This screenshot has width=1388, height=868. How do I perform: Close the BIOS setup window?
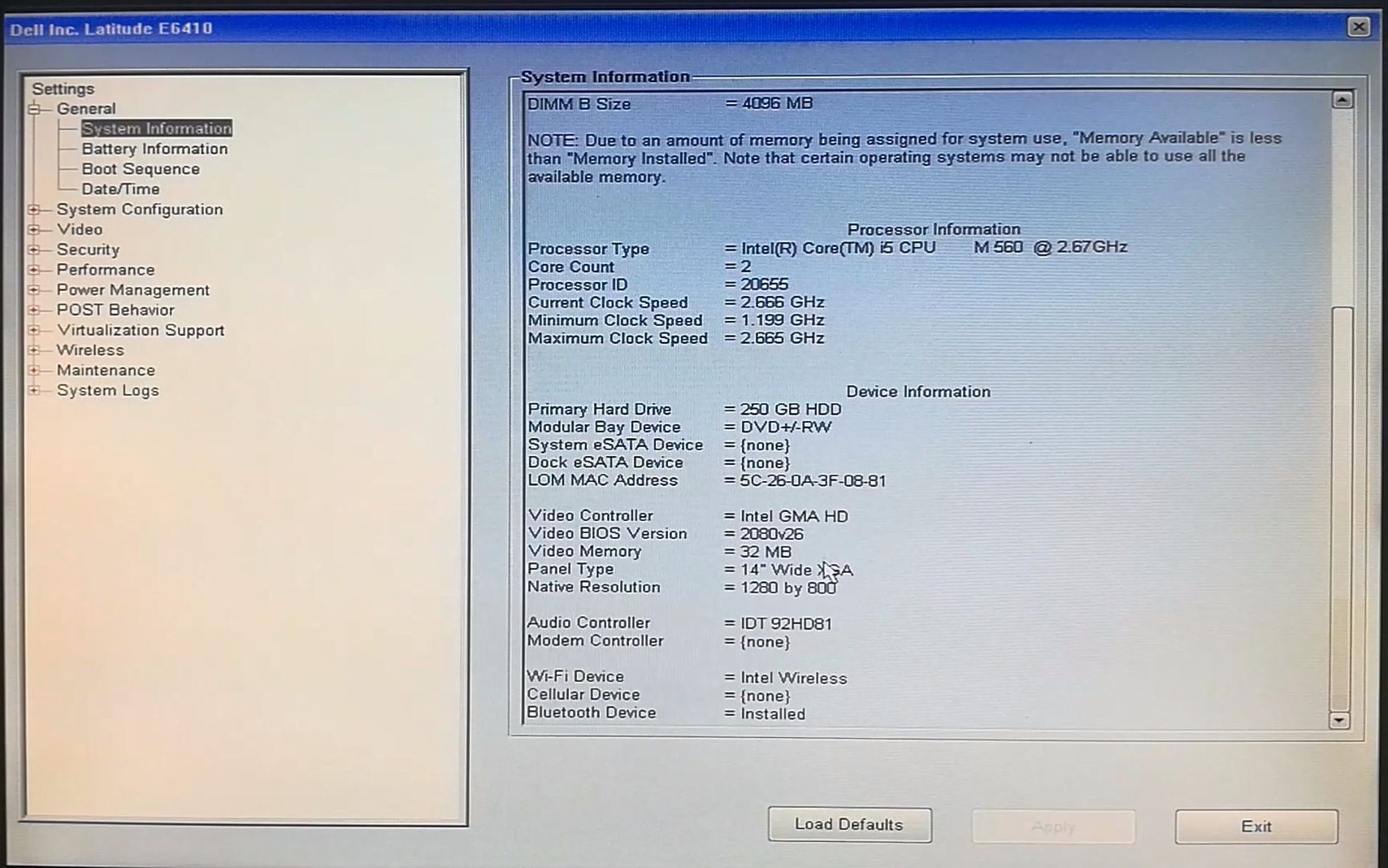point(1359,27)
